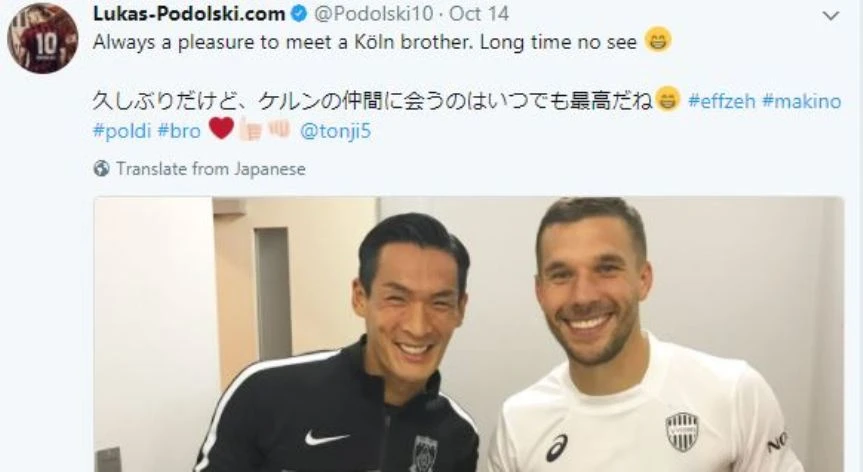Image resolution: width=863 pixels, height=472 pixels.
Task: Open the @Podolski10 handle
Action: pyautogui.click(x=374, y=14)
